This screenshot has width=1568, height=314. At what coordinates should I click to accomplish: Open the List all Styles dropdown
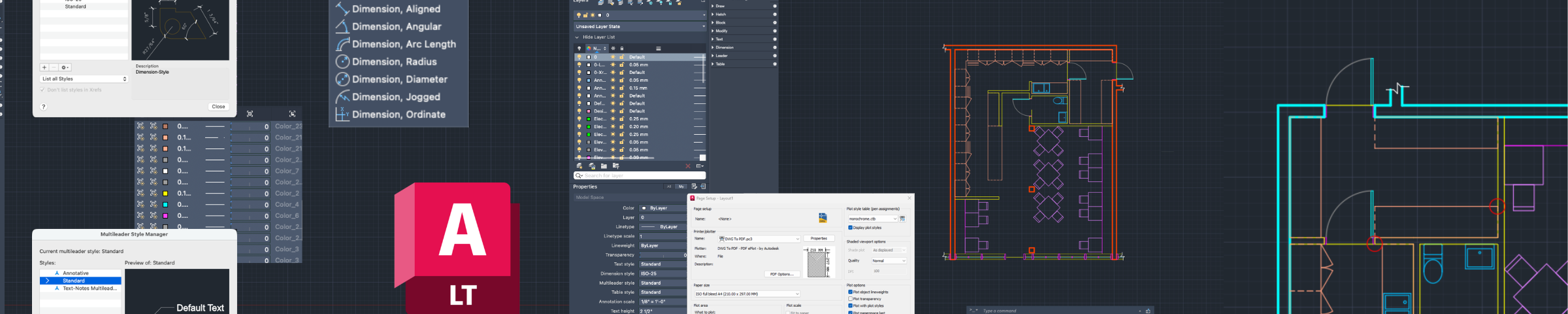[84, 79]
